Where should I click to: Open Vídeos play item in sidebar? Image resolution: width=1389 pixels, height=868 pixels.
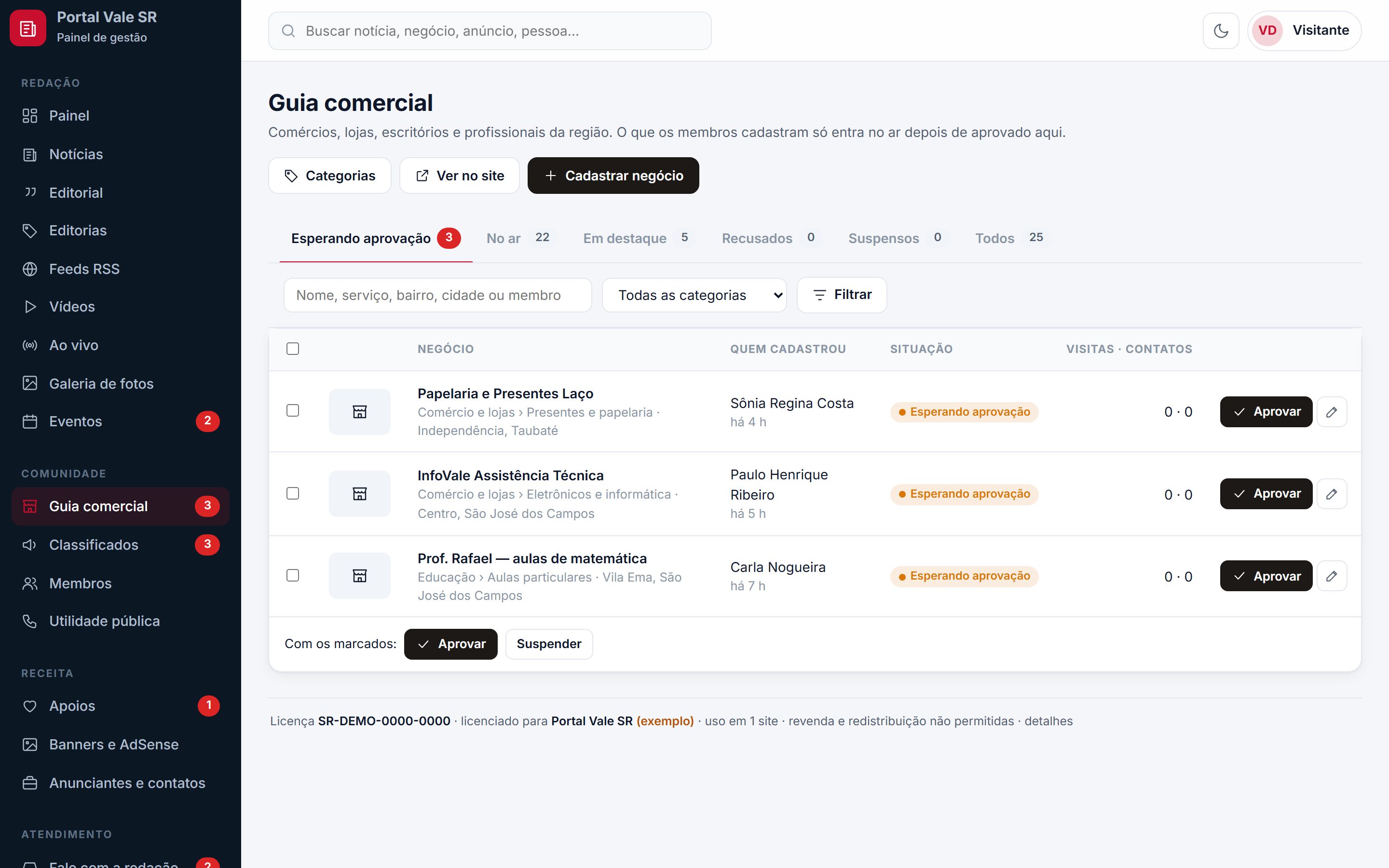pyautogui.click(x=121, y=307)
